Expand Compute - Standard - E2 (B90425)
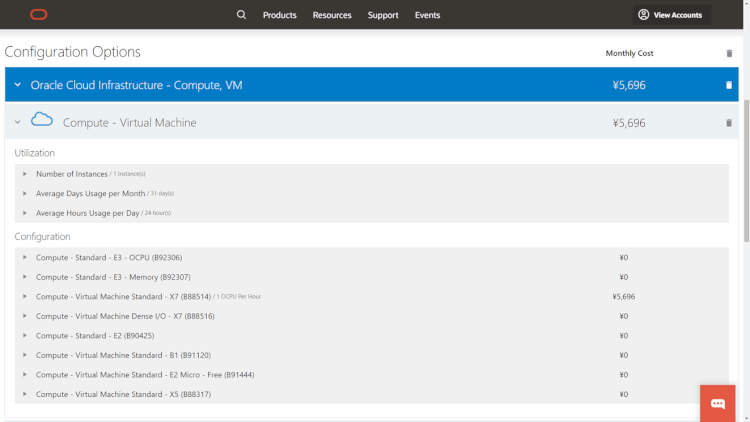Image resolution: width=750 pixels, height=422 pixels. coord(25,336)
